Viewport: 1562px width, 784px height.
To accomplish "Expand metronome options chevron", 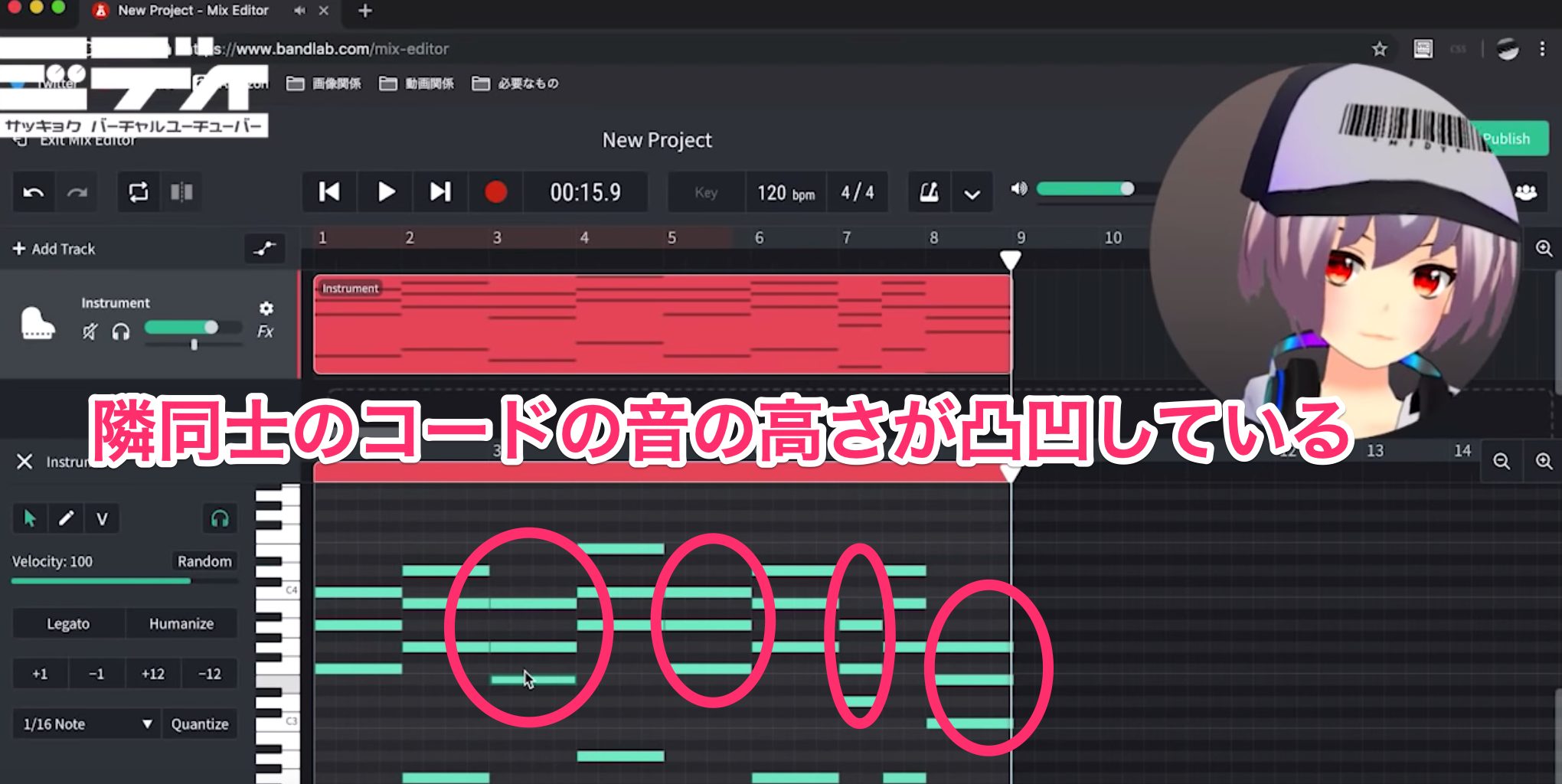I will pos(972,194).
